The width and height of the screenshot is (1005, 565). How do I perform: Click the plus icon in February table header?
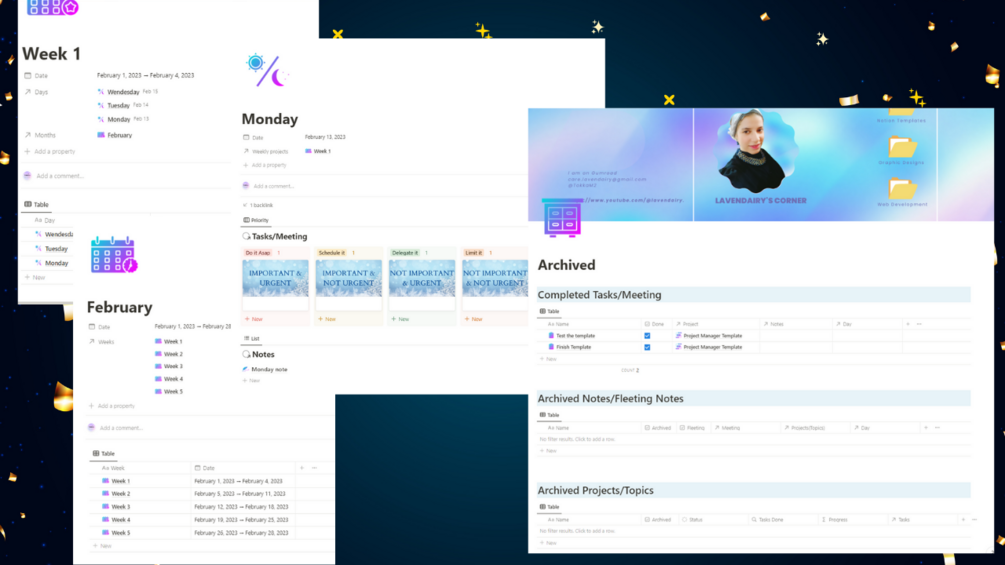tap(302, 468)
